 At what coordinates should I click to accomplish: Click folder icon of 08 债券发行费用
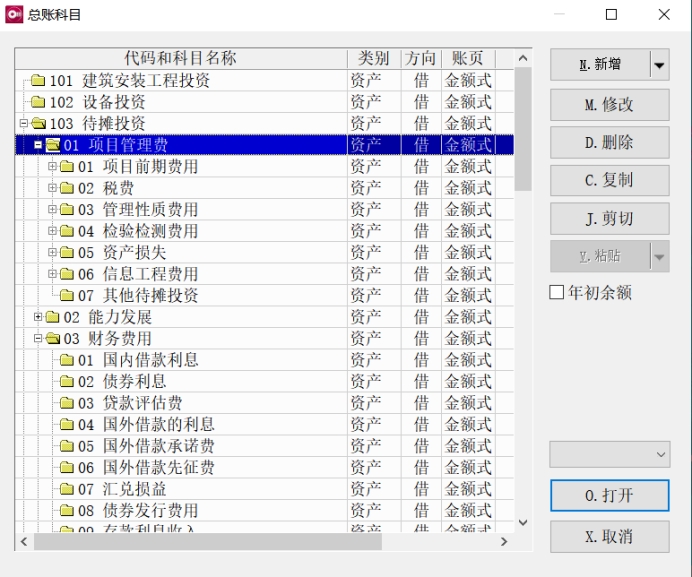(67, 511)
